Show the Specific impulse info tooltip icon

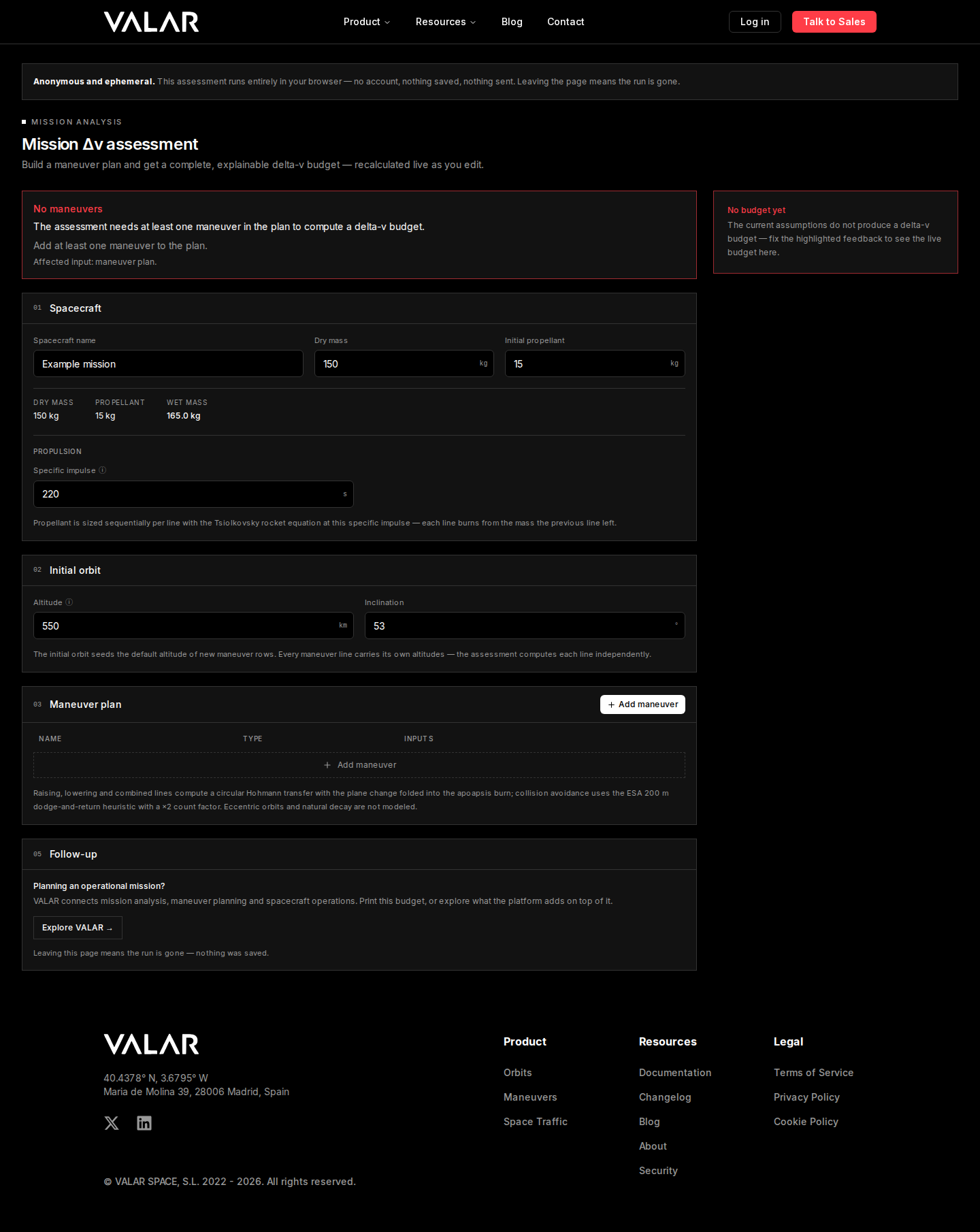point(103,470)
